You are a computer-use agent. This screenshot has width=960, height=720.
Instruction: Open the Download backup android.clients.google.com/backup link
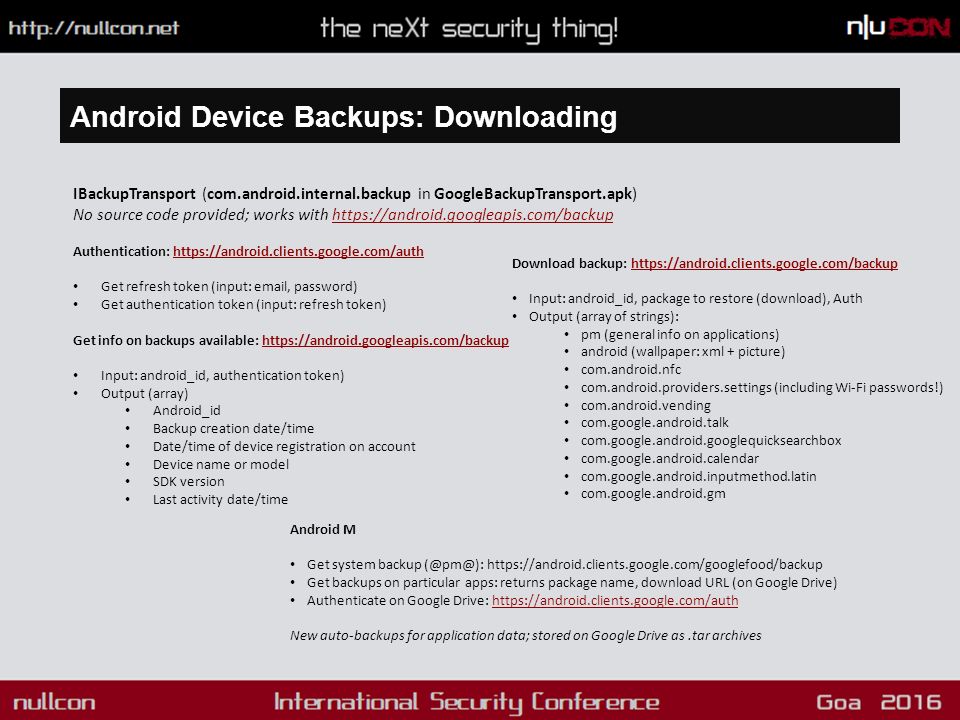point(764,263)
